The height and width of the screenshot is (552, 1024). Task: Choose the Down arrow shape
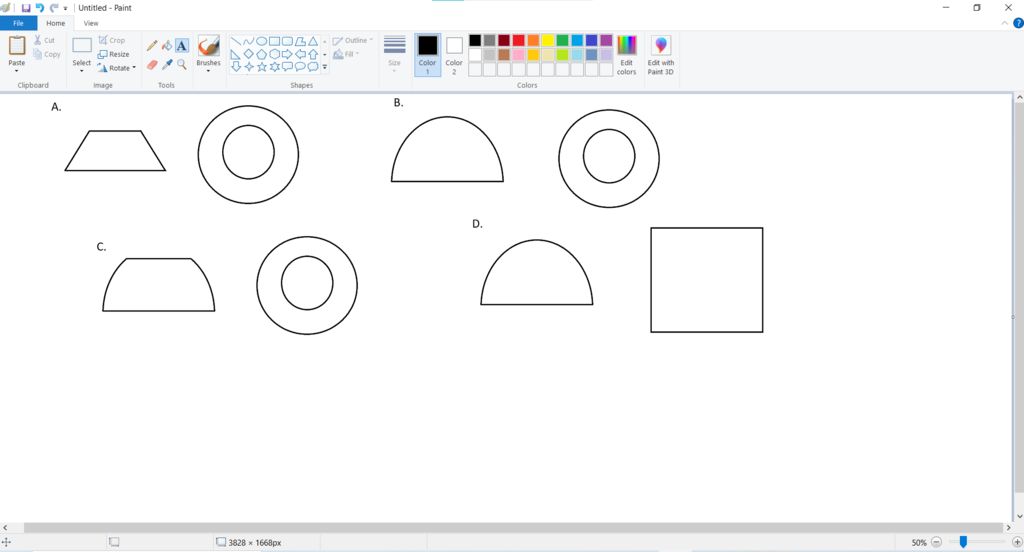(236, 67)
